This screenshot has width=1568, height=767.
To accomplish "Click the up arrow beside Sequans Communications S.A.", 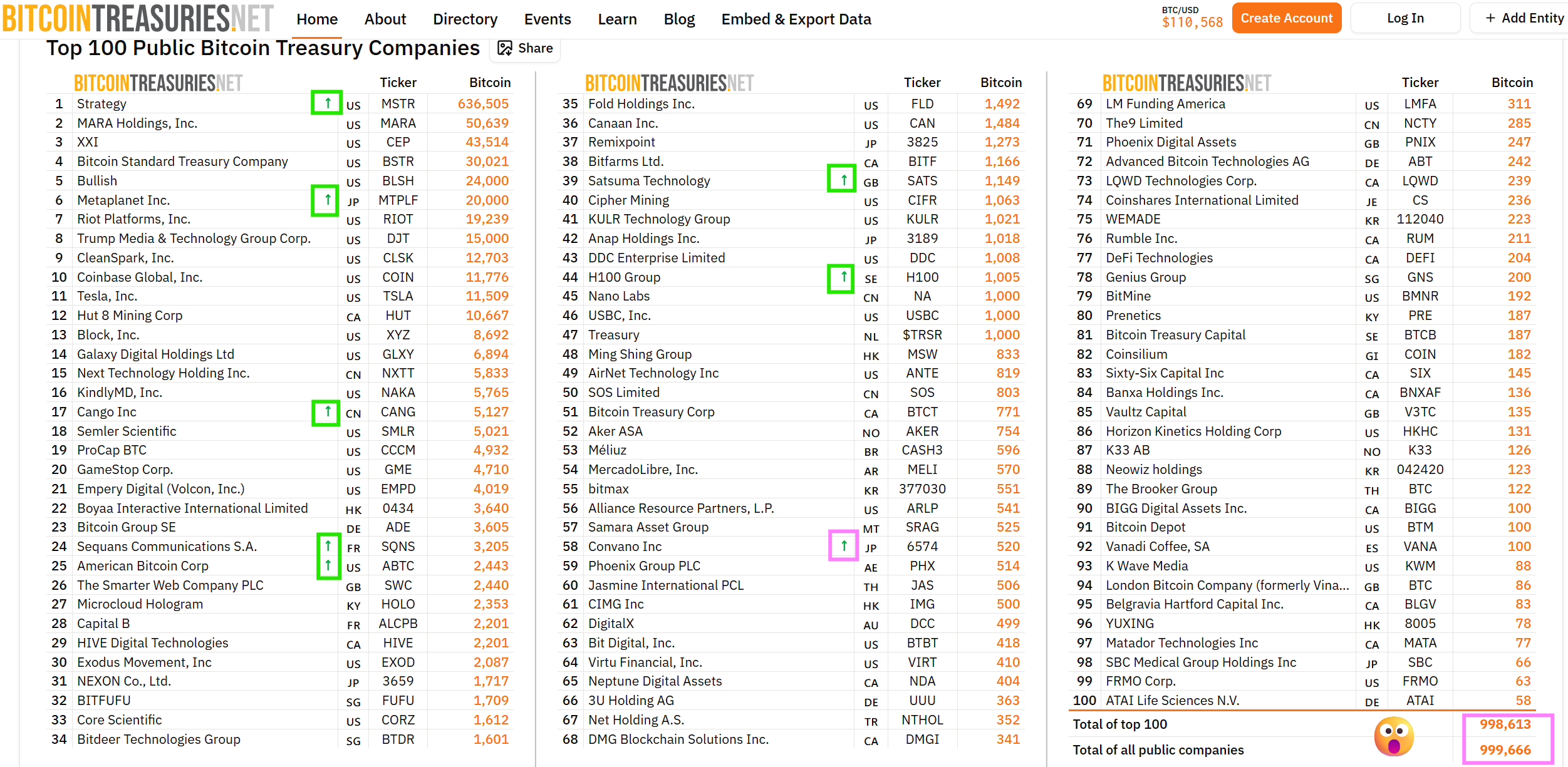I will tap(328, 546).
